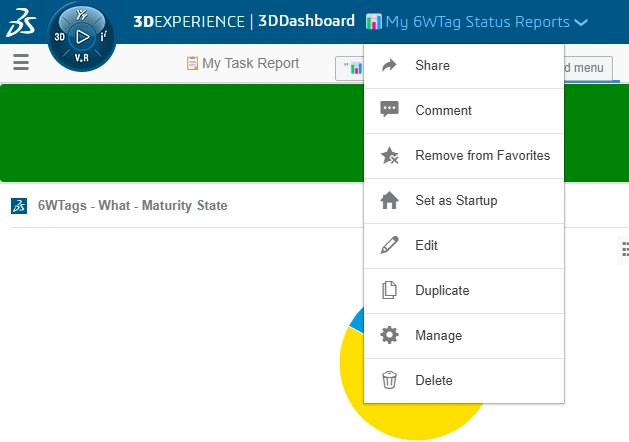Click the Share arrow icon

pyautogui.click(x=389, y=65)
